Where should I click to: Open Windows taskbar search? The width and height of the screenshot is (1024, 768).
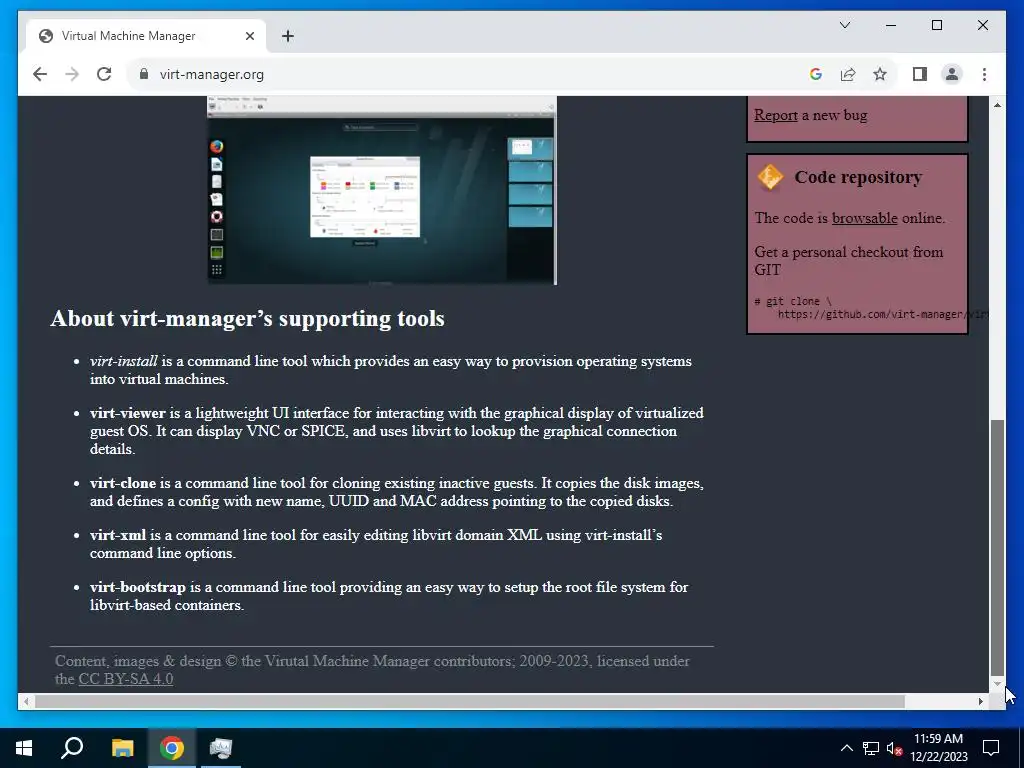coord(72,748)
